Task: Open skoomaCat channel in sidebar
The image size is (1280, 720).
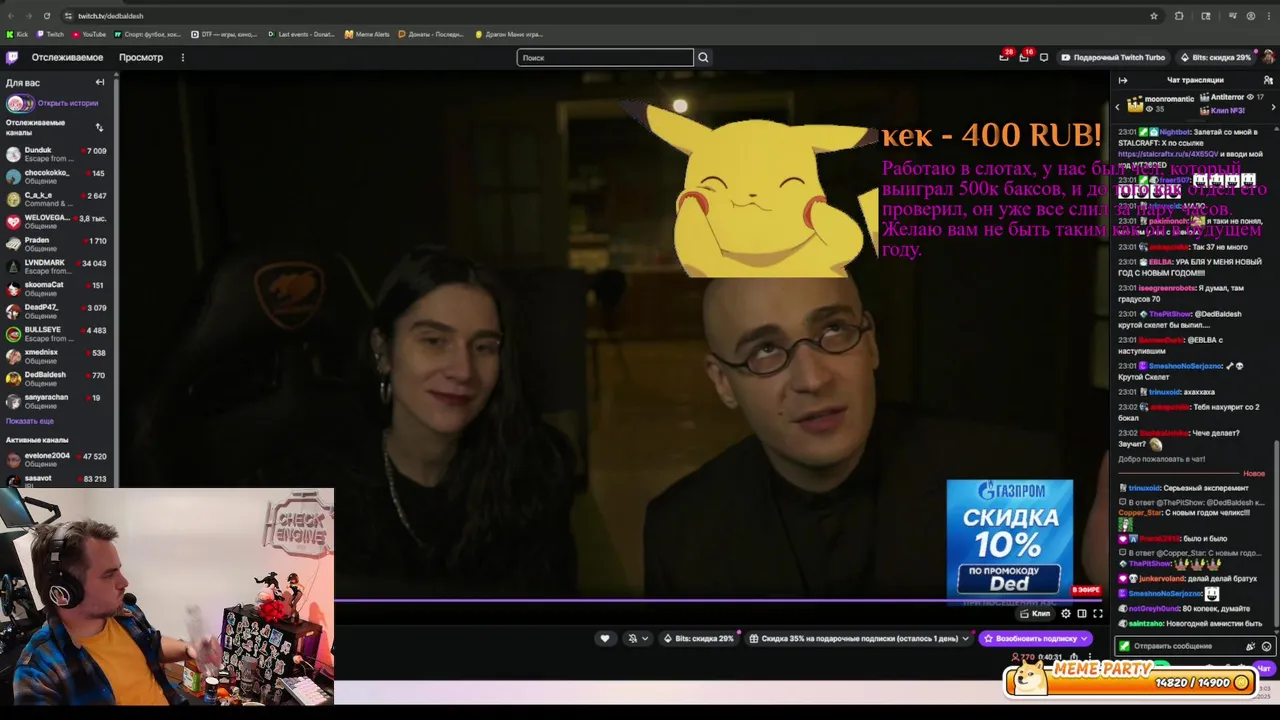Action: click(56, 289)
